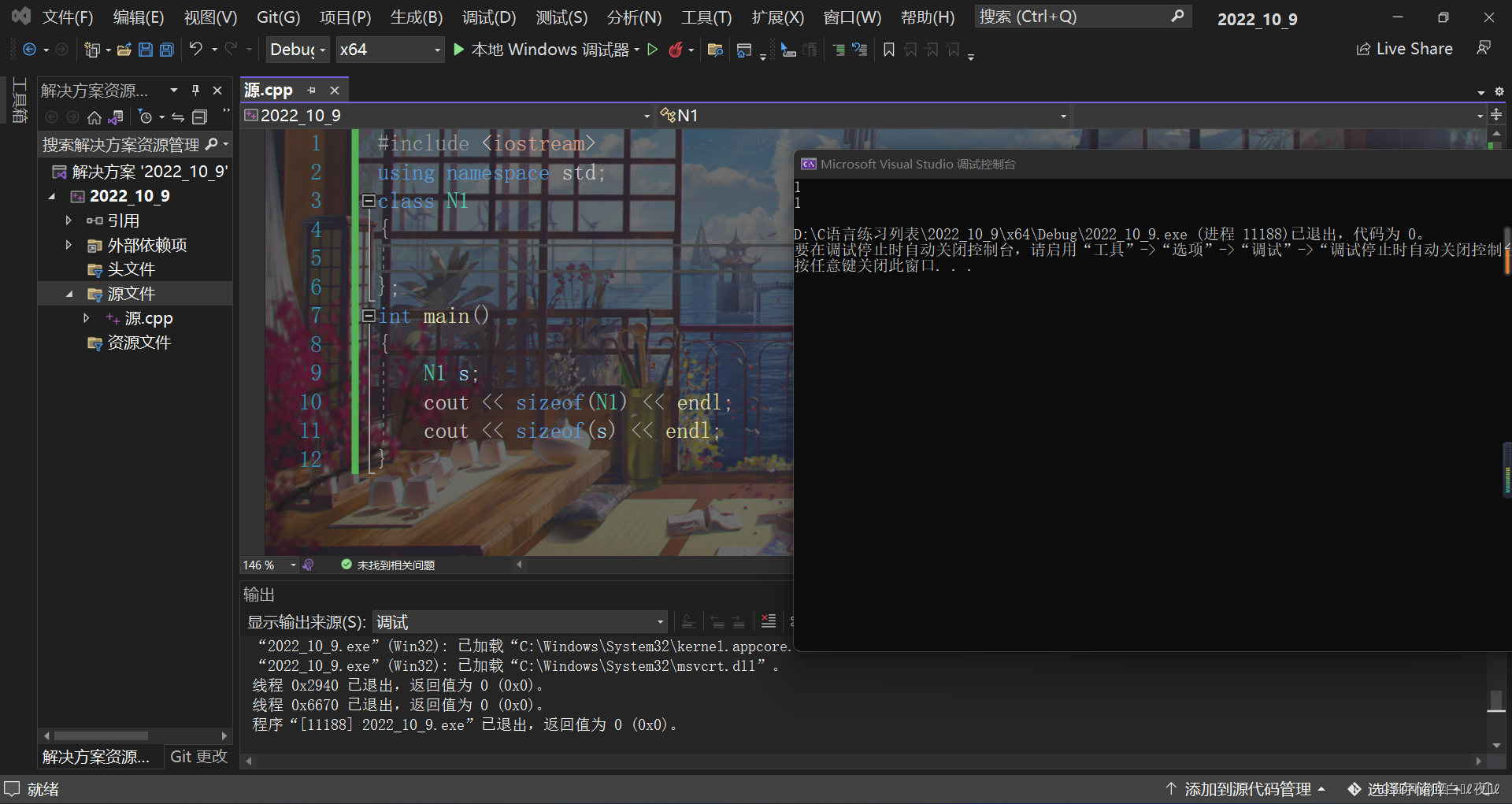Viewport: 1512px width, 804px height.
Task: Open the 文件(F) menu
Action: [67, 17]
